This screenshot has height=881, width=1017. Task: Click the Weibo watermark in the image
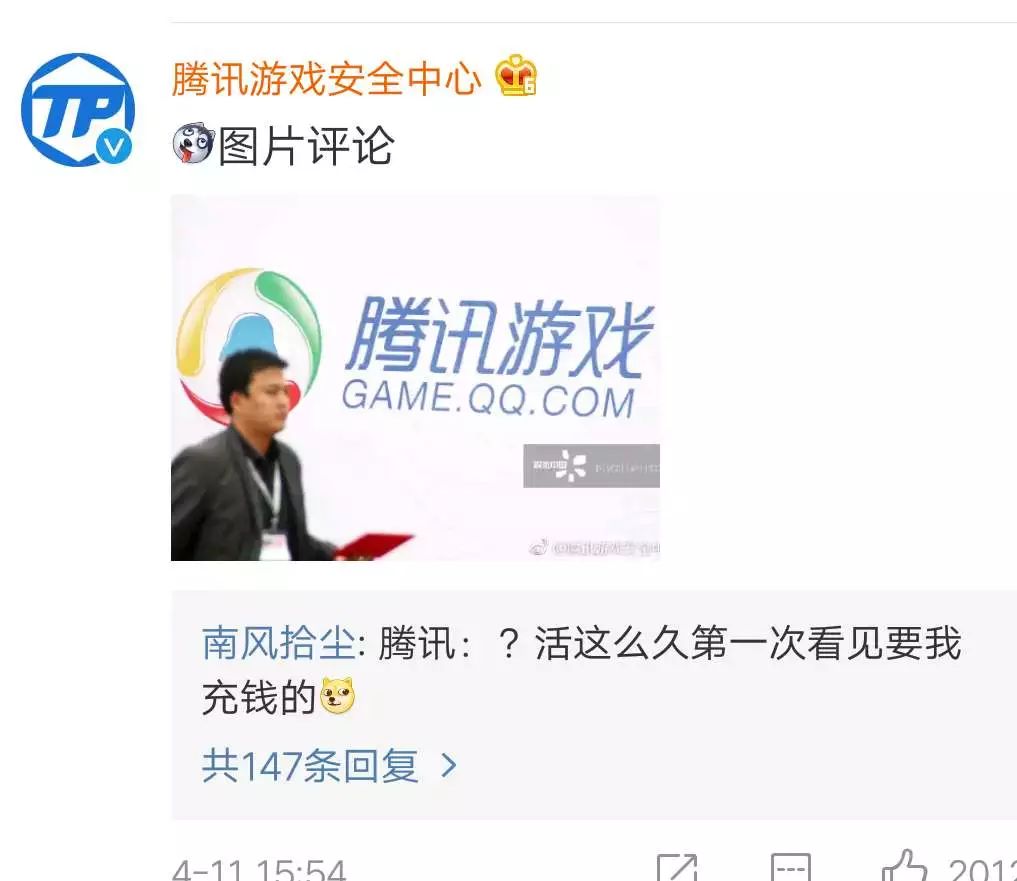click(594, 548)
